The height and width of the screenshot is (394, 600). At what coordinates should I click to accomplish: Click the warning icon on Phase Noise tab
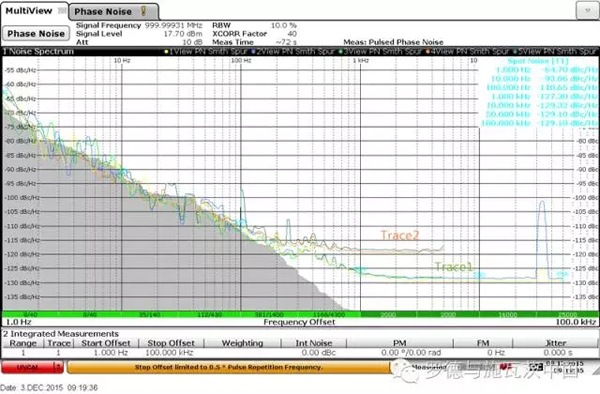[x=143, y=11]
